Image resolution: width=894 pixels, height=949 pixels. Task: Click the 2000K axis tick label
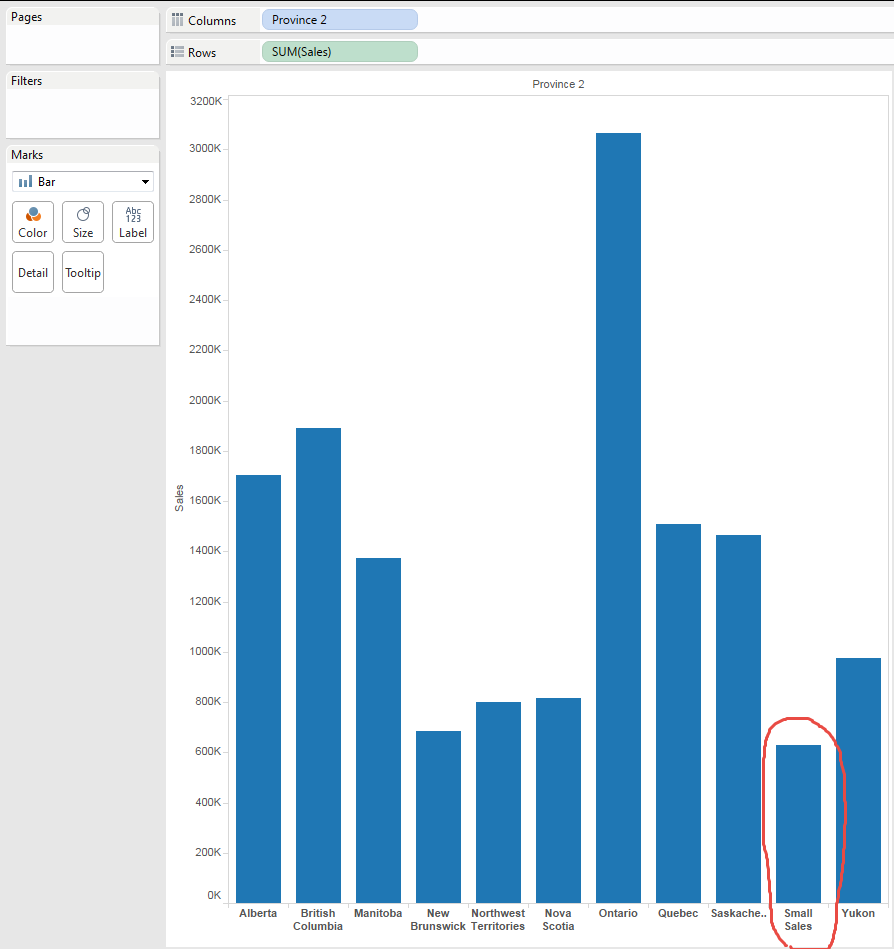coord(205,400)
